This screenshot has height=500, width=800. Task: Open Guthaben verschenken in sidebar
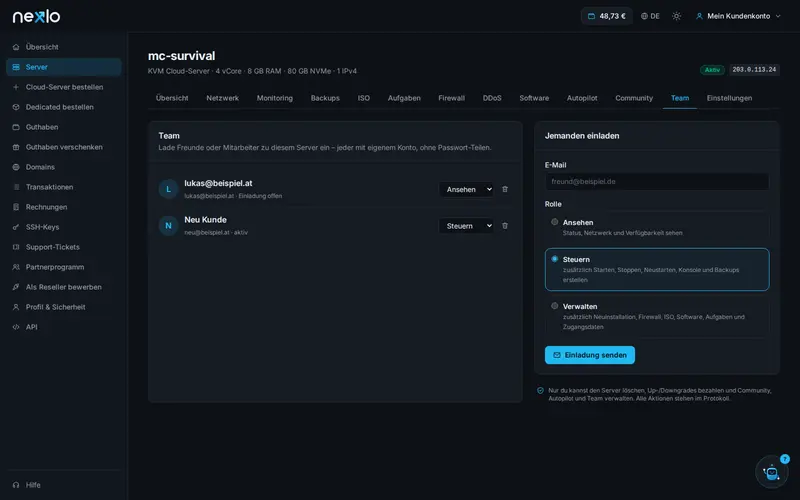[x=64, y=147]
